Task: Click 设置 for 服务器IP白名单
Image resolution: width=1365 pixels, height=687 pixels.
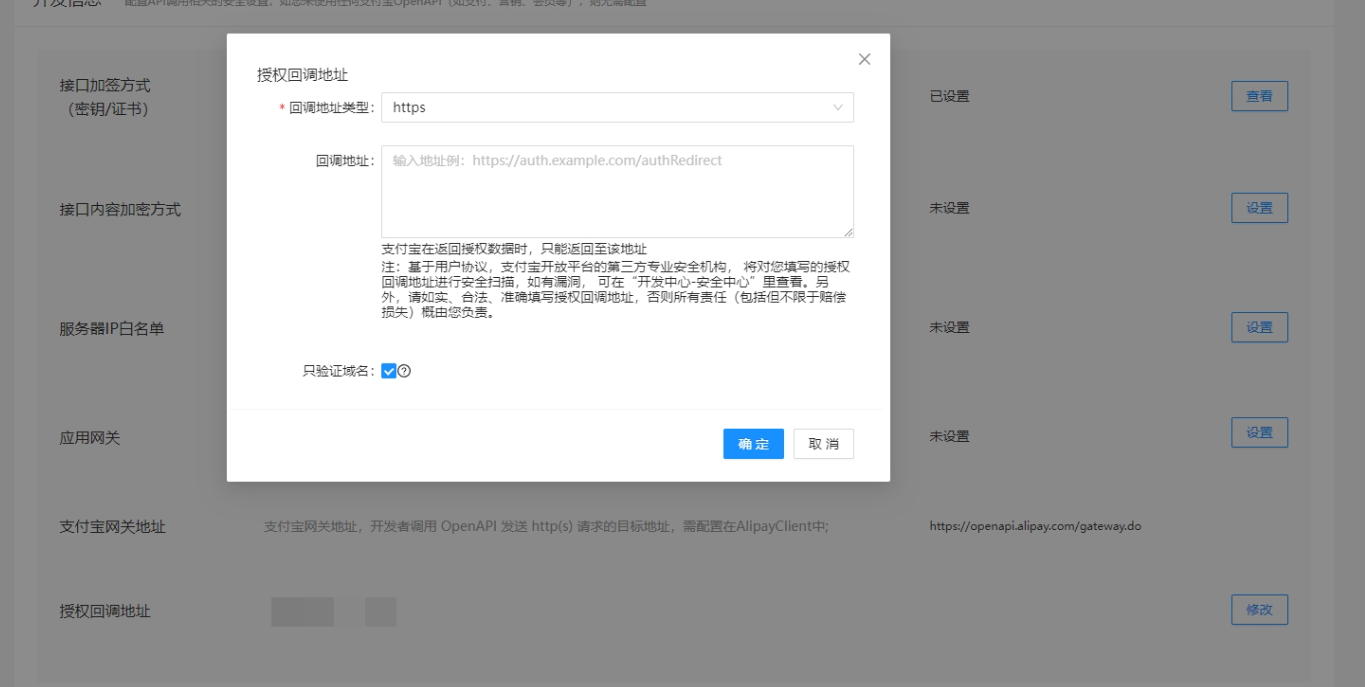Action: (x=1259, y=327)
